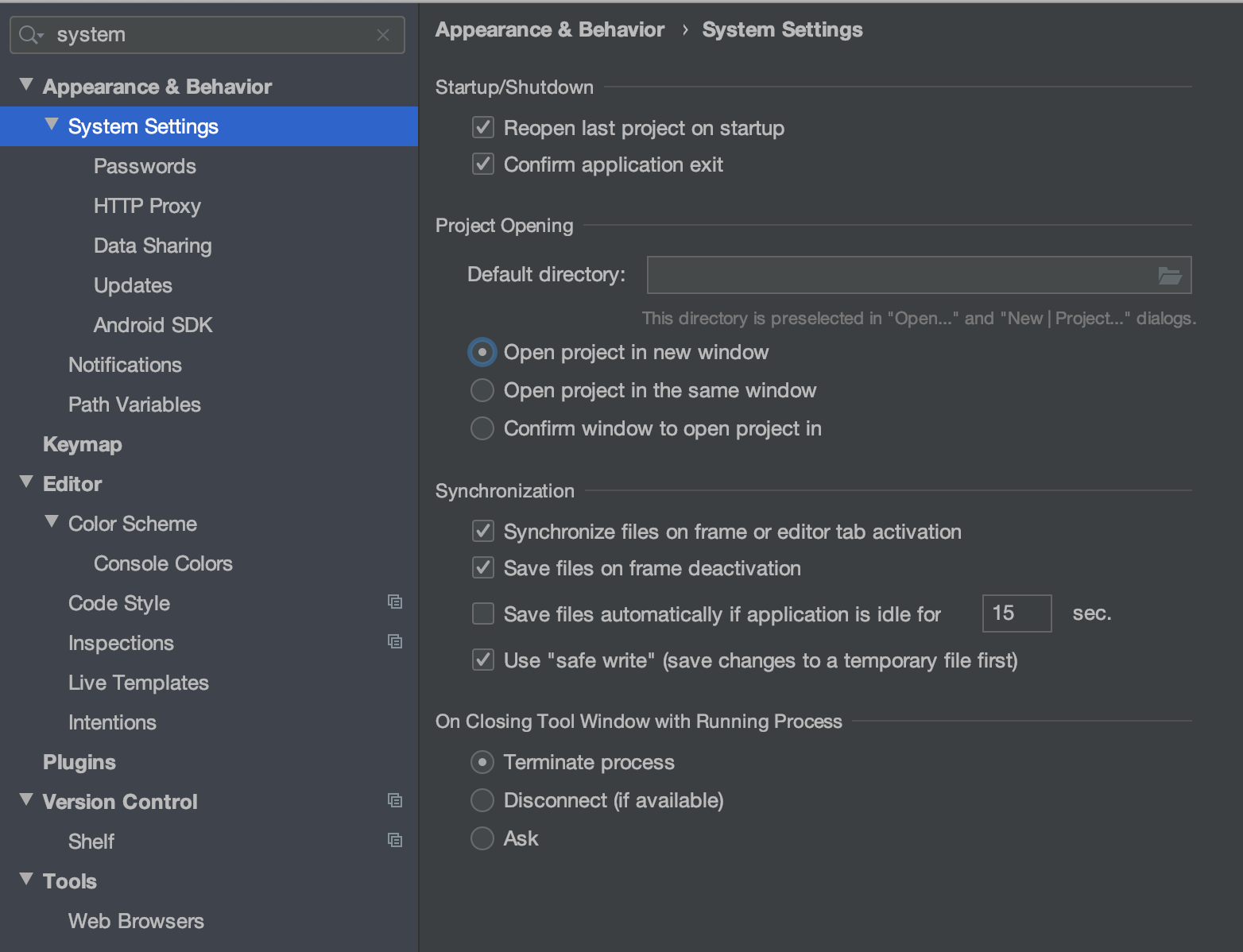Open the Plugins settings page
1243x952 pixels.
(79, 762)
